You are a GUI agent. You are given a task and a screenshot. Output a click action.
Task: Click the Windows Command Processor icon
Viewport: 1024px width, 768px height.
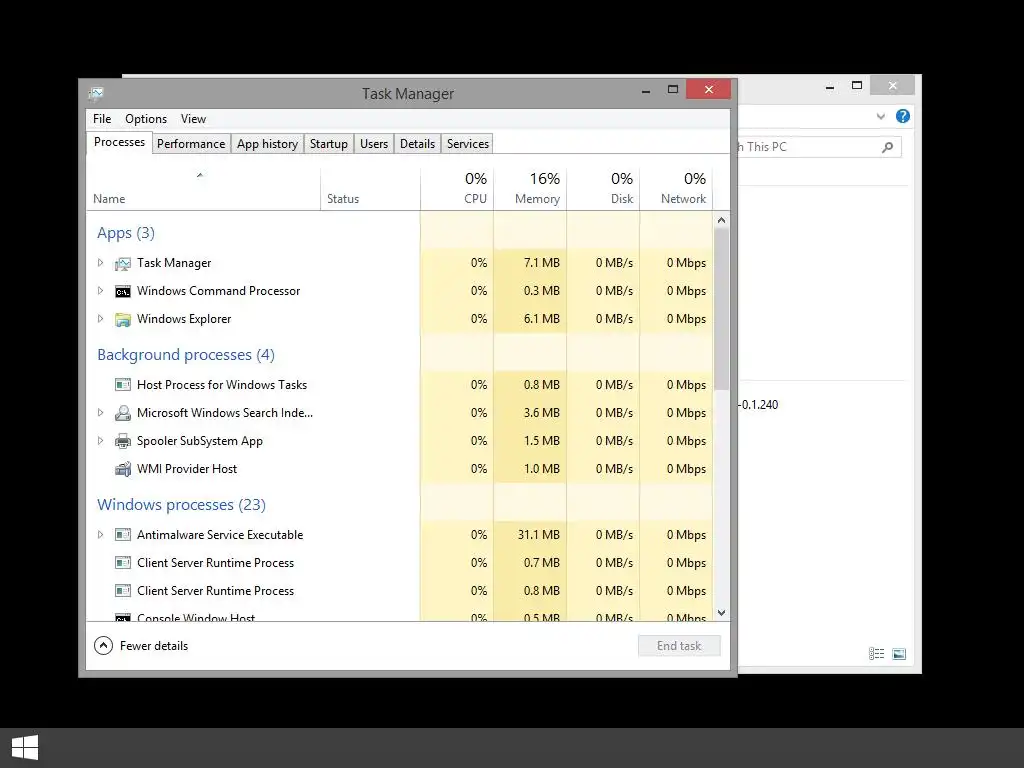coord(123,291)
